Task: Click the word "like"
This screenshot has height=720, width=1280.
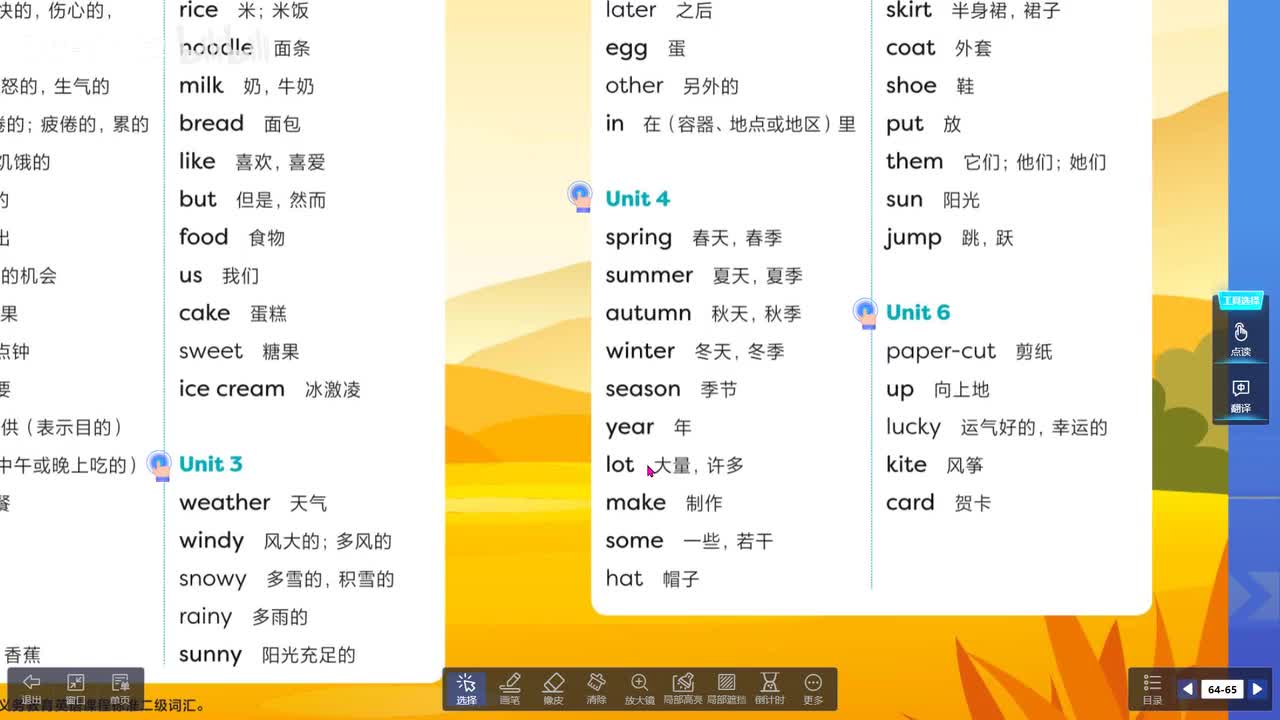Action: (x=197, y=161)
